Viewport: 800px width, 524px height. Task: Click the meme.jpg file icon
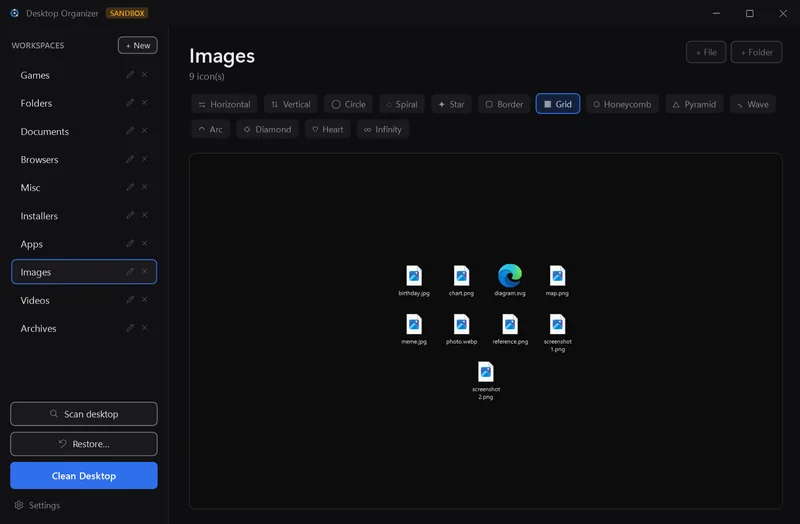pos(414,329)
